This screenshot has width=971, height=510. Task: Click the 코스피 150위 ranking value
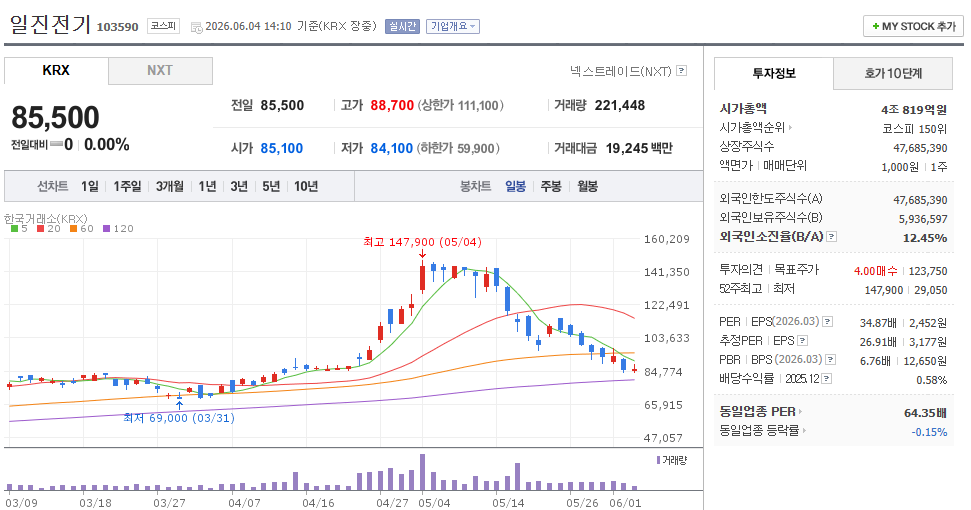click(x=915, y=129)
